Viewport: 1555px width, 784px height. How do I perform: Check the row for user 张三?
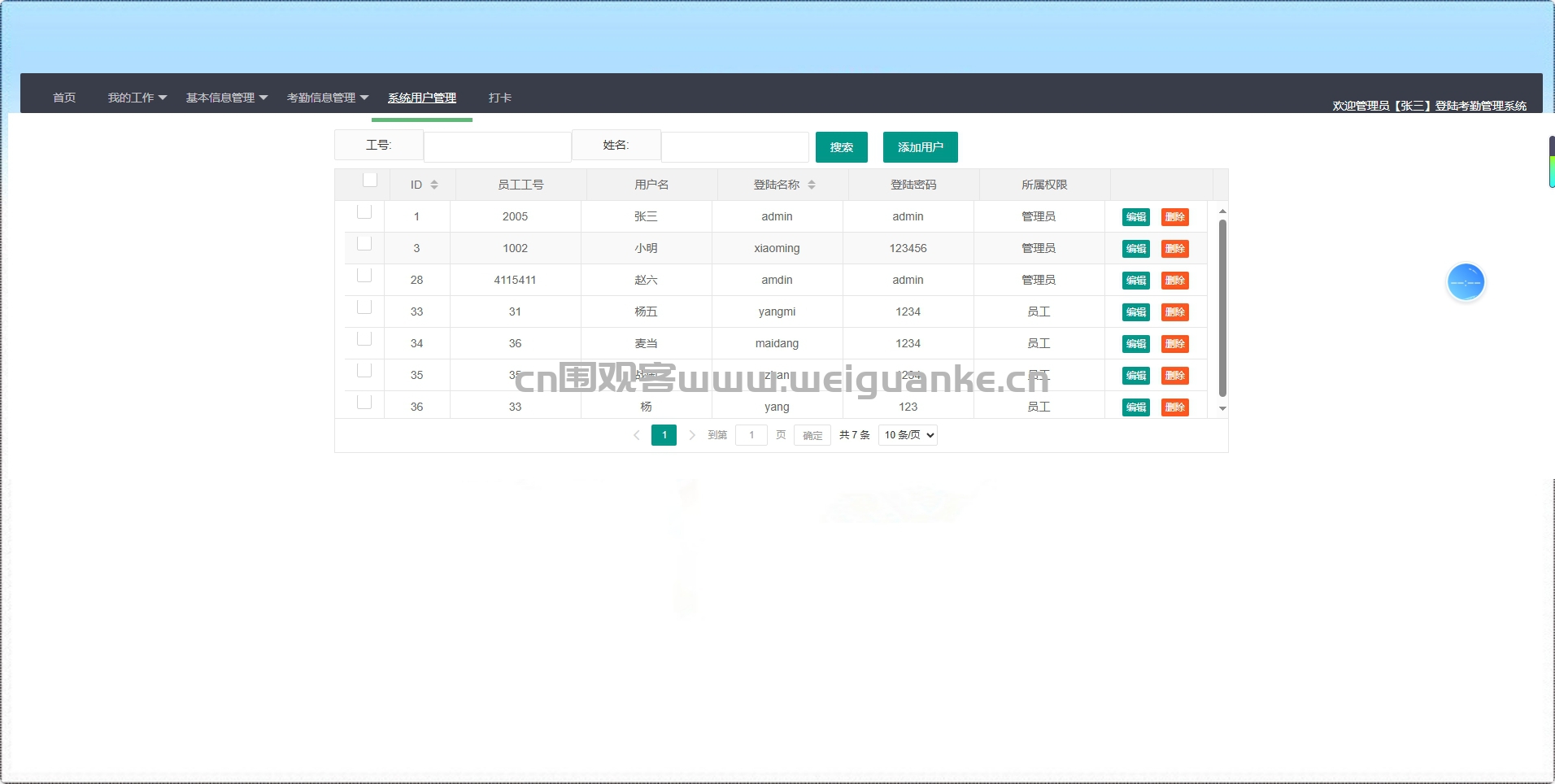tap(364, 211)
